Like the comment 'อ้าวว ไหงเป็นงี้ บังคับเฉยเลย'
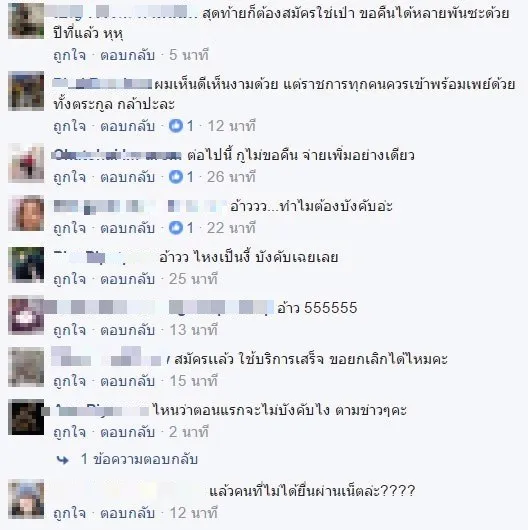 [69, 279]
